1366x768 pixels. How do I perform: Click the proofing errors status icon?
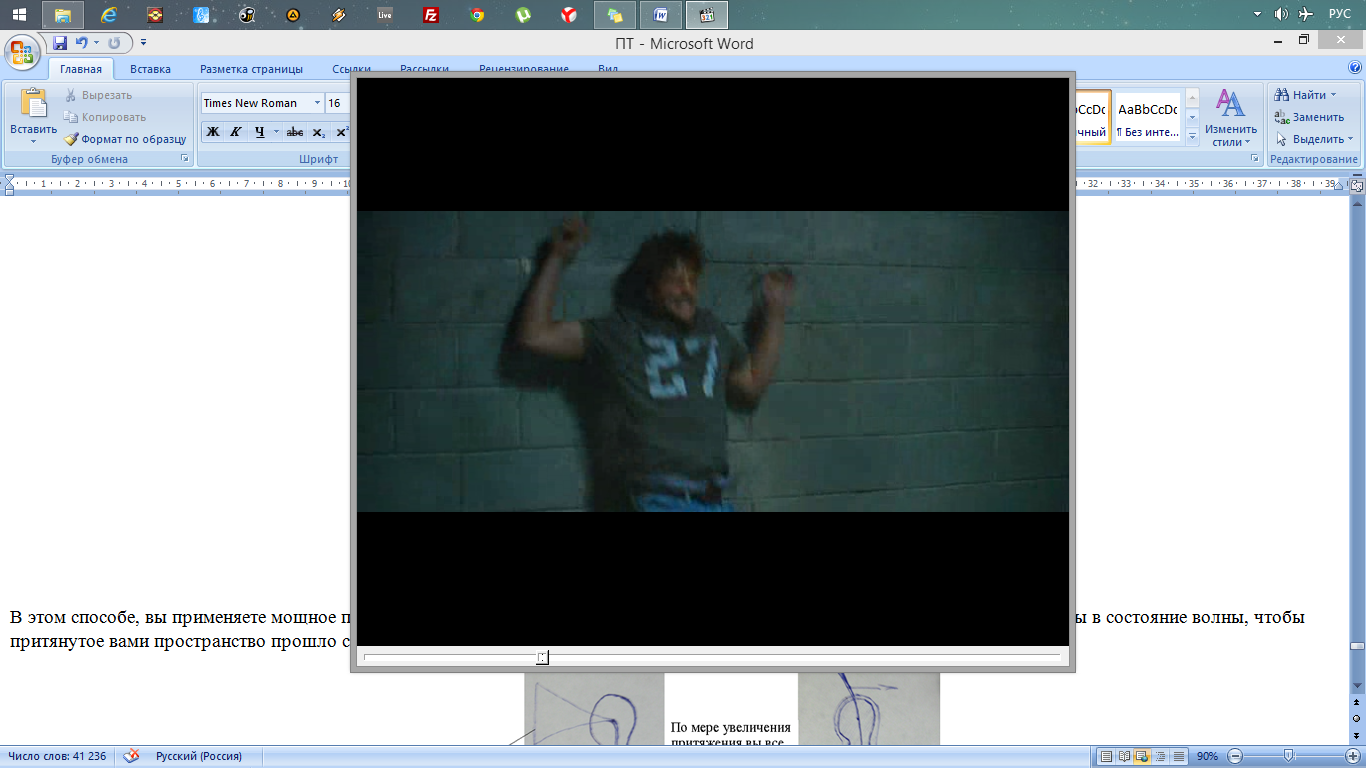click(x=131, y=757)
